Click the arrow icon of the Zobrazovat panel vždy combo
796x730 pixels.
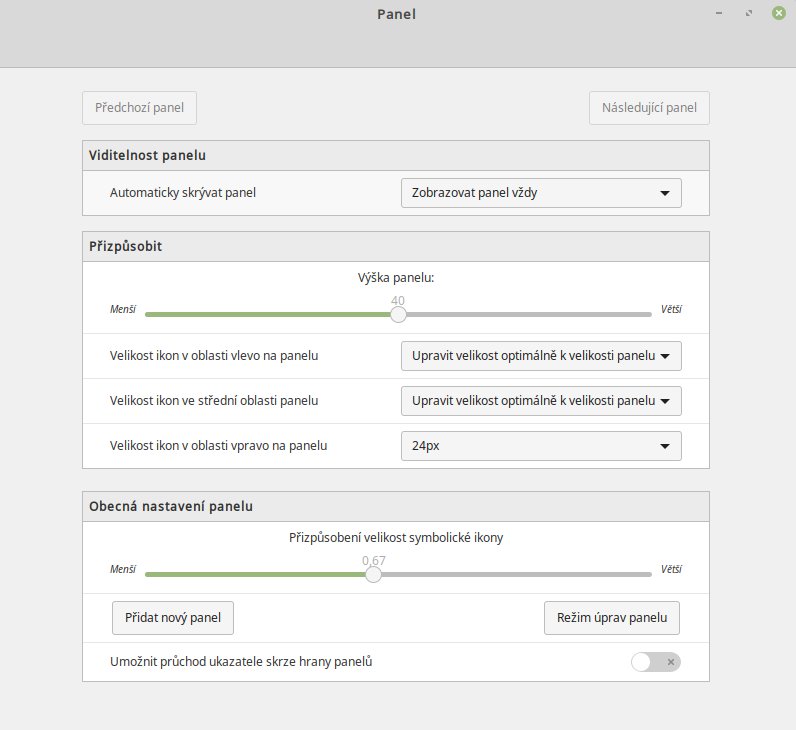click(x=665, y=193)
